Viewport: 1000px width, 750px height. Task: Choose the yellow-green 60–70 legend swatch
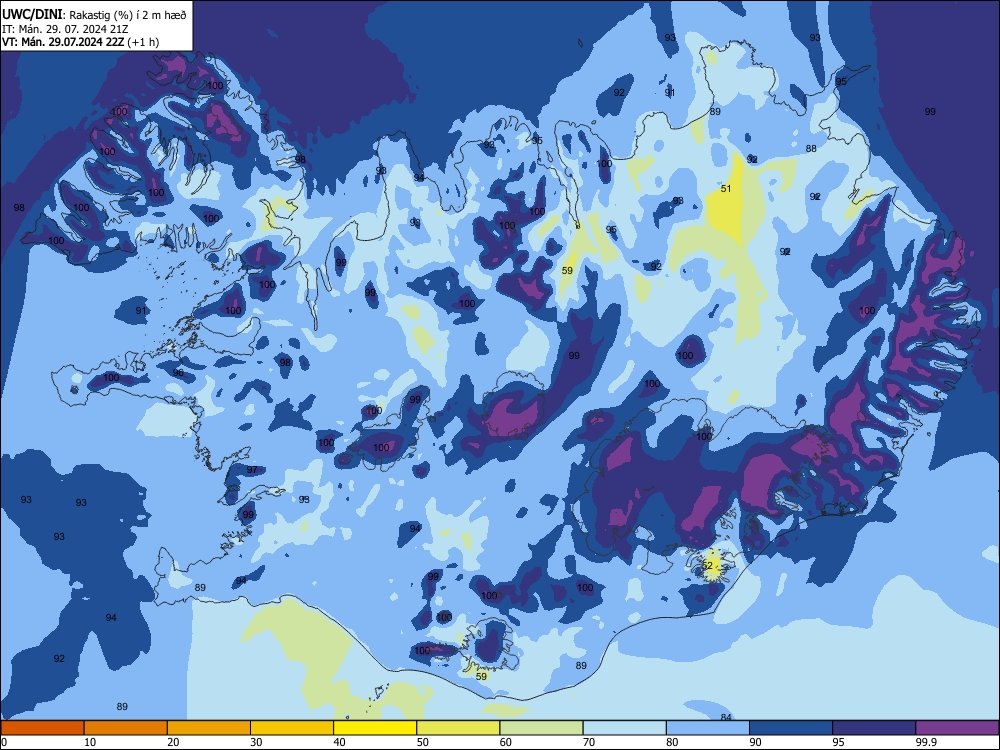[541, 728]
